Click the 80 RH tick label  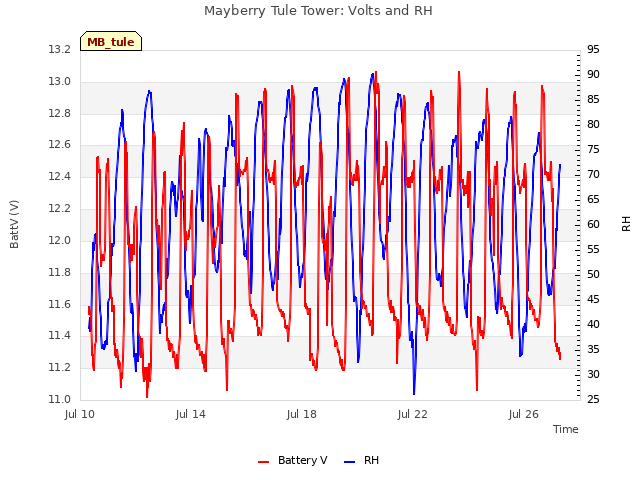(593, 124)
